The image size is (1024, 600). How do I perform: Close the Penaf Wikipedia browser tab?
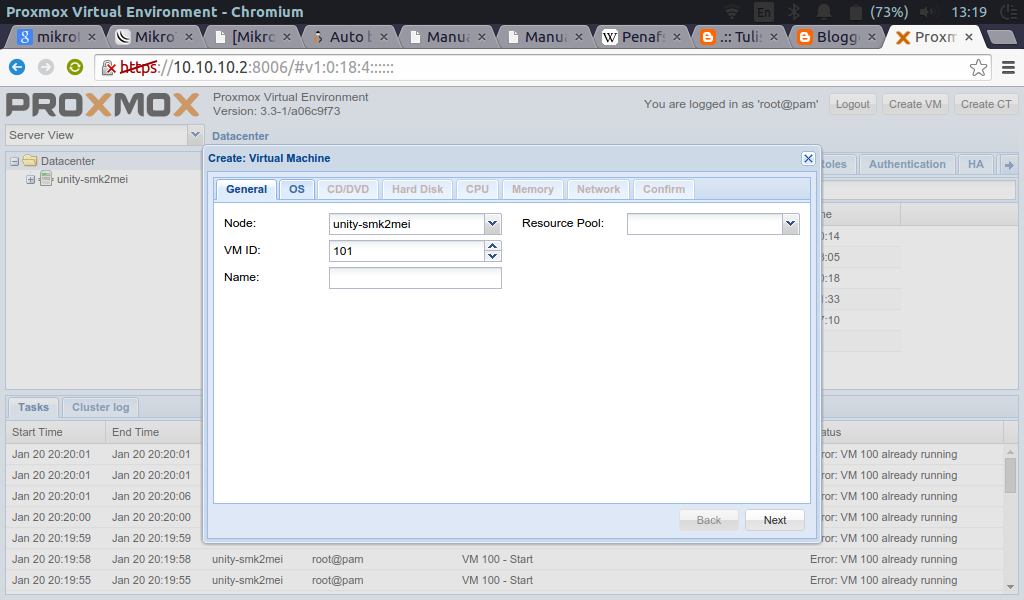(x=677, y=37)
